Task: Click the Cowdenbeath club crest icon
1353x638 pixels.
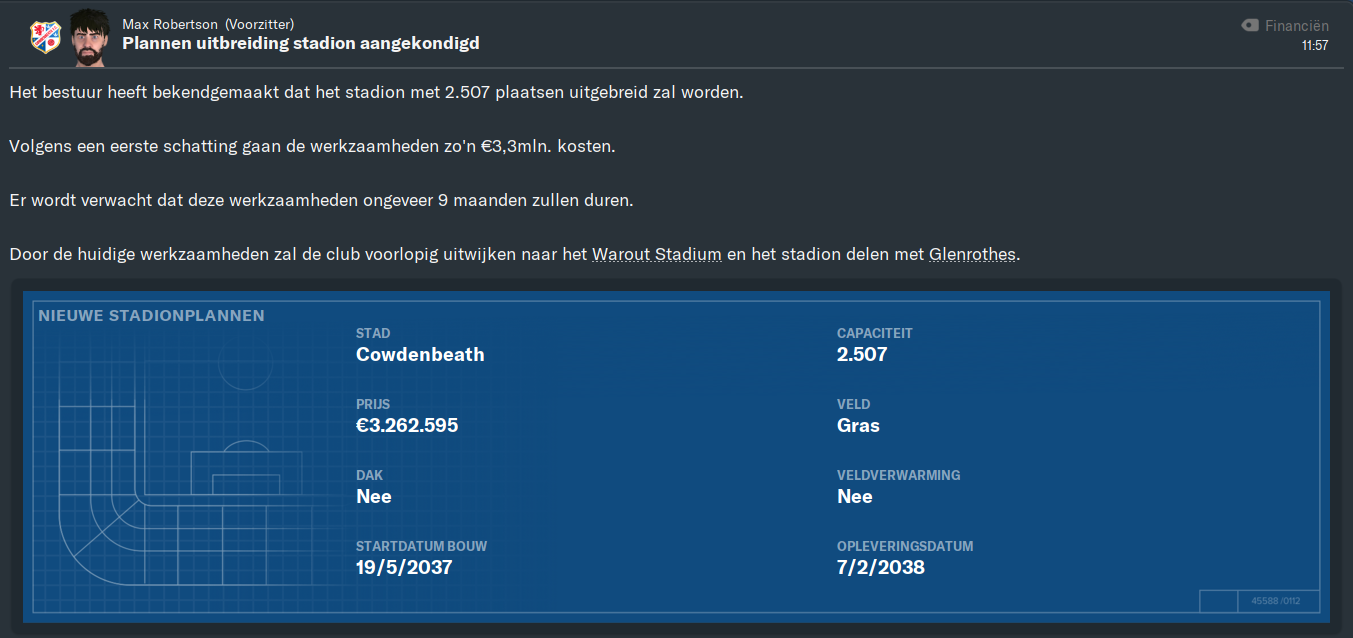Action: pos(45,37)
